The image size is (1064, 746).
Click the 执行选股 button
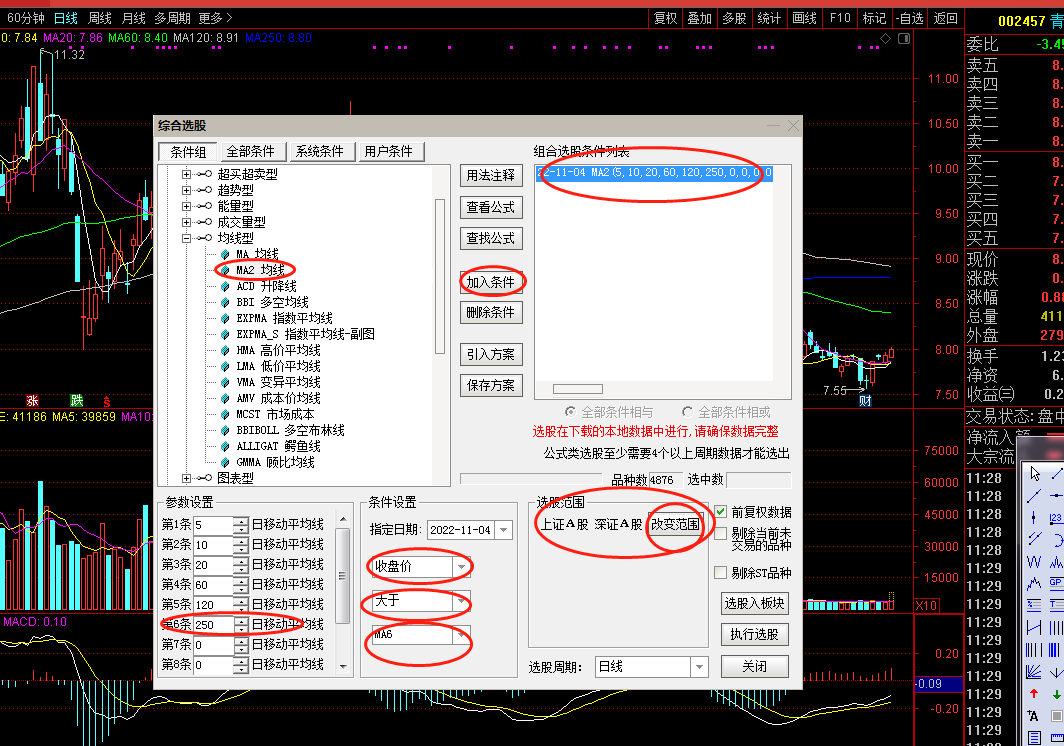coord(754,634)
